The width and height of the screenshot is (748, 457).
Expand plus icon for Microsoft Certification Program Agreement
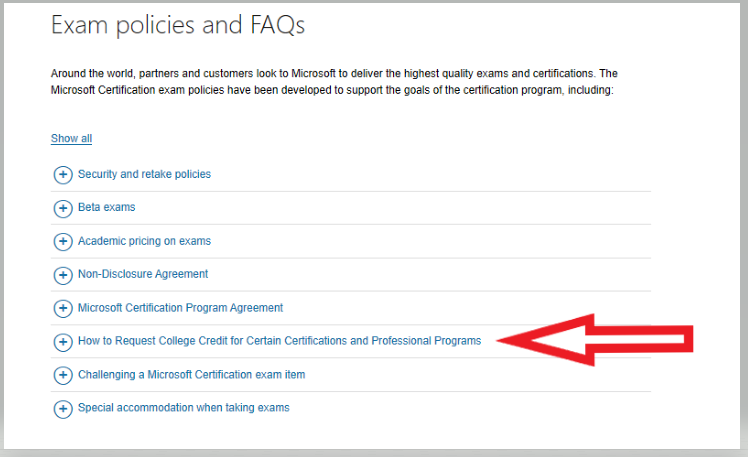[63, 308]
